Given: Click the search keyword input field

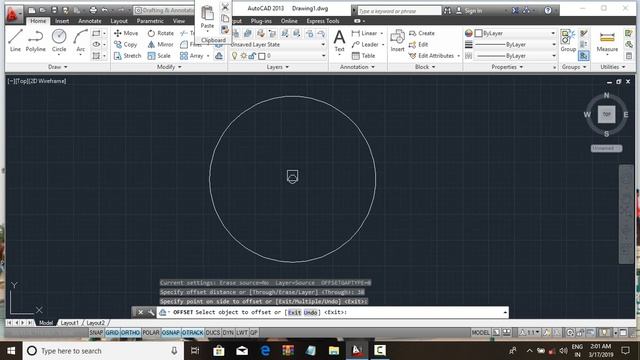Looking at the screenshot, I should (399, 11).
